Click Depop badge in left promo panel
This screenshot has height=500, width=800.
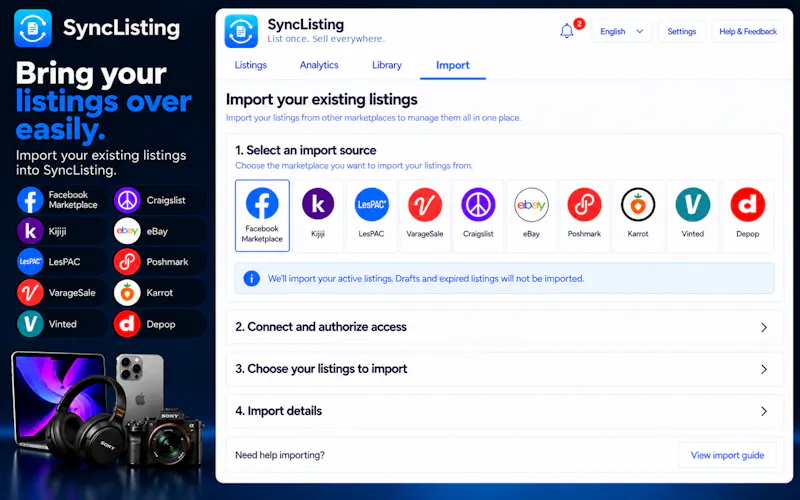point(159,324)
